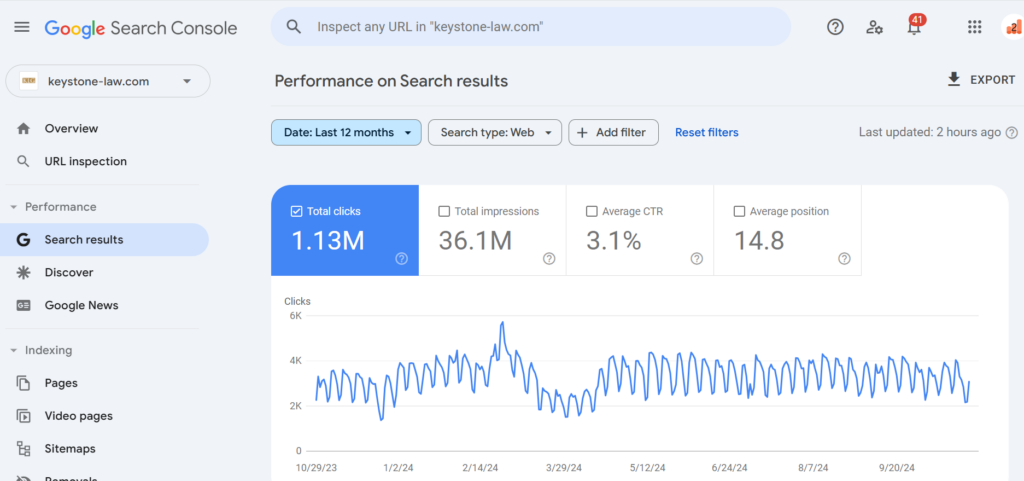Image resolution: width=1024 pixels, height=481 pixels.
Task: Click the Last updated: 2 hours ago text
Action: 929,132
